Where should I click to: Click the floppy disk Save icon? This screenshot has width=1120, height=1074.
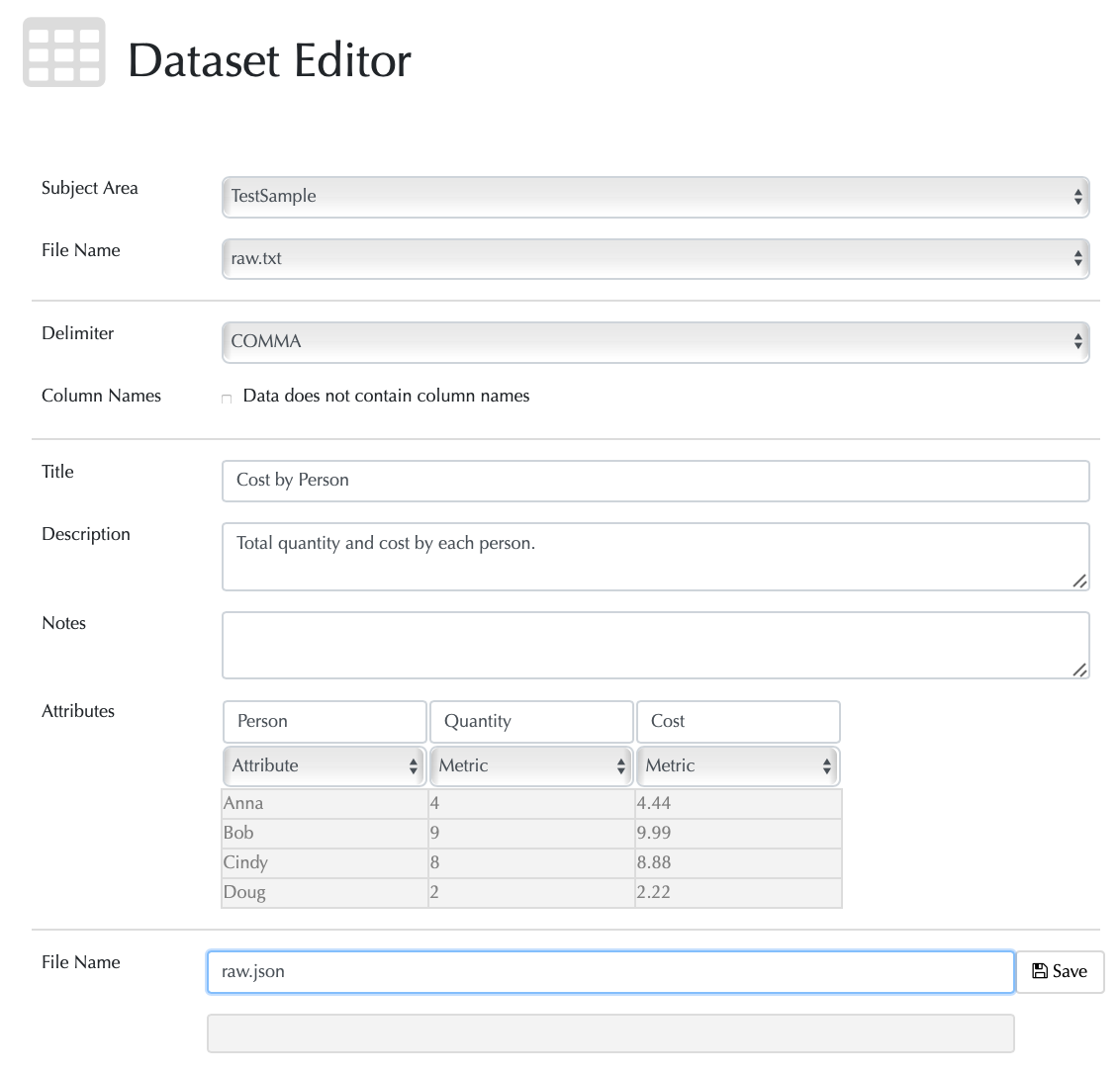tap(1040, 971)
